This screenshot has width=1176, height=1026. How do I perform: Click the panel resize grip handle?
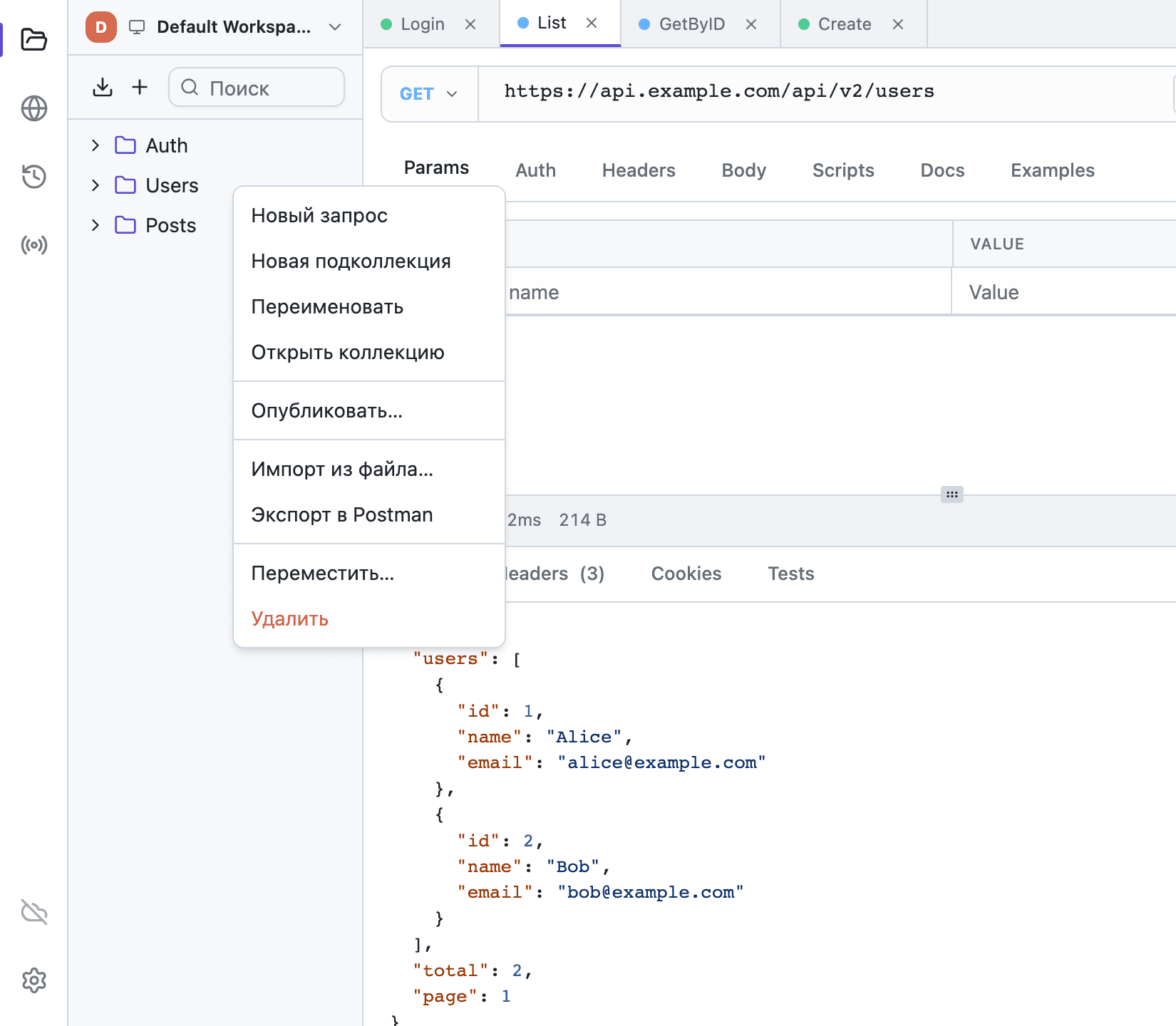tap(952, 494)
